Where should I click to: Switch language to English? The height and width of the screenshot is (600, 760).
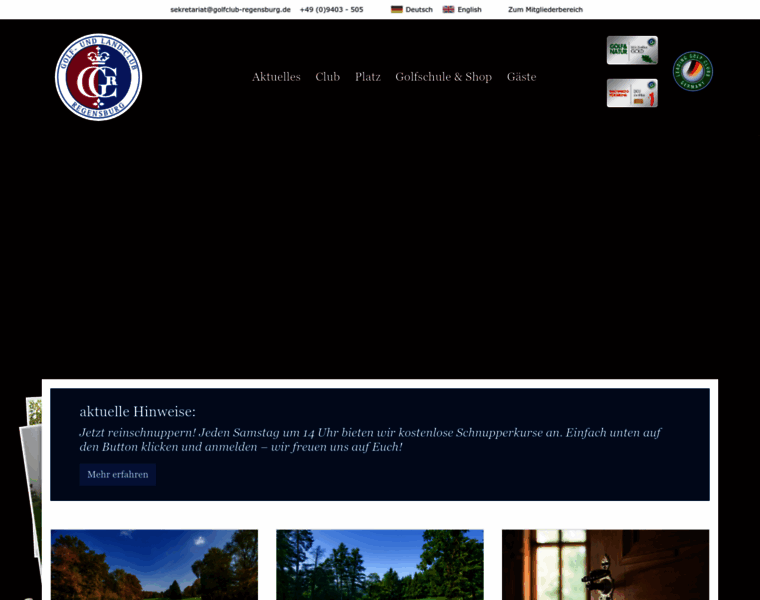(x=470, y=9)
